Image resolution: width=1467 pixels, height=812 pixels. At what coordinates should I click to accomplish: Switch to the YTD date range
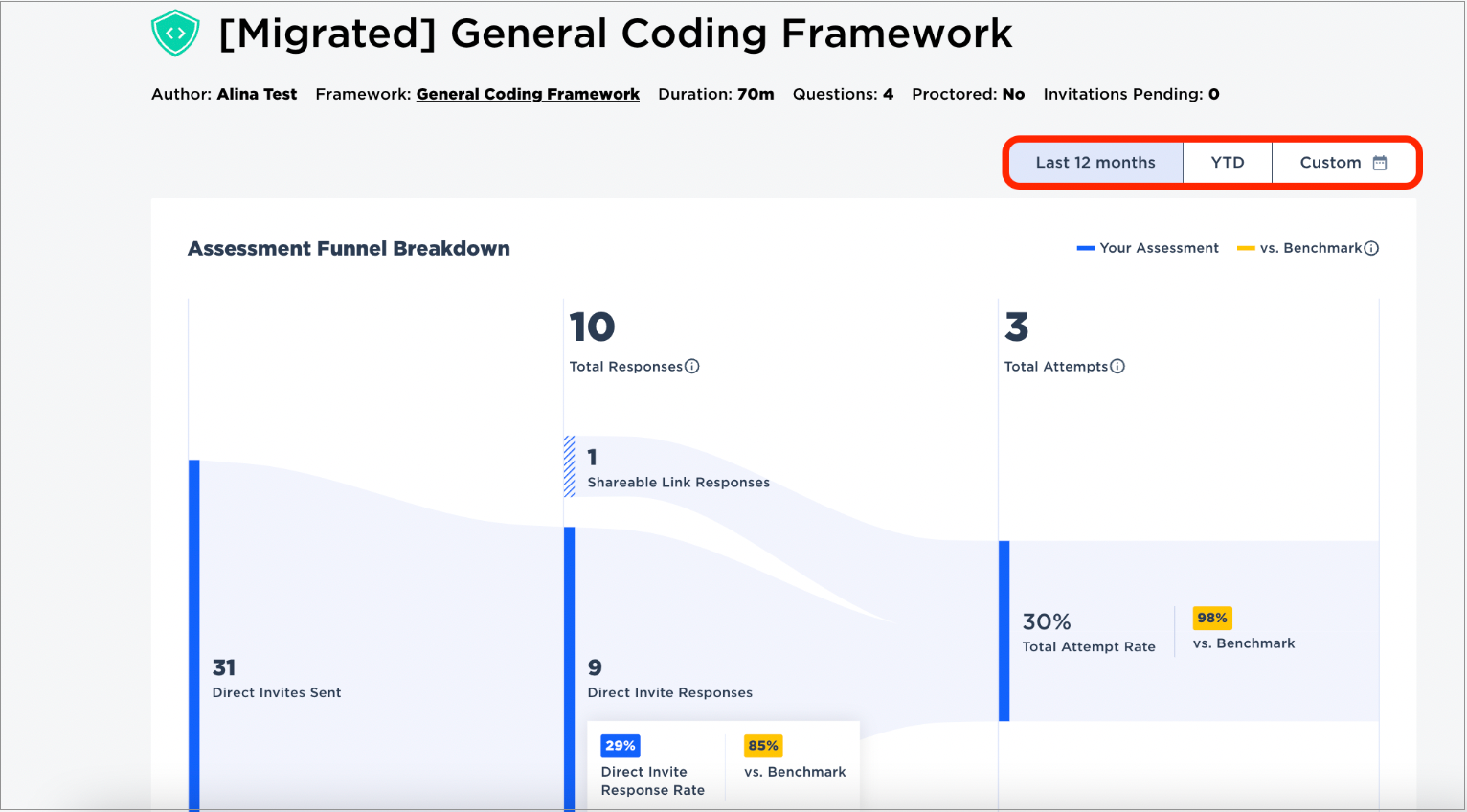click(1228, 163)
